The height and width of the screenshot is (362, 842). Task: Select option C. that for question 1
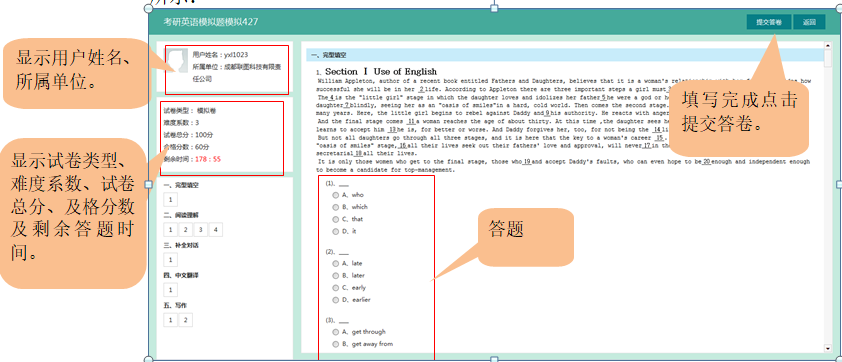coord(336,219)
